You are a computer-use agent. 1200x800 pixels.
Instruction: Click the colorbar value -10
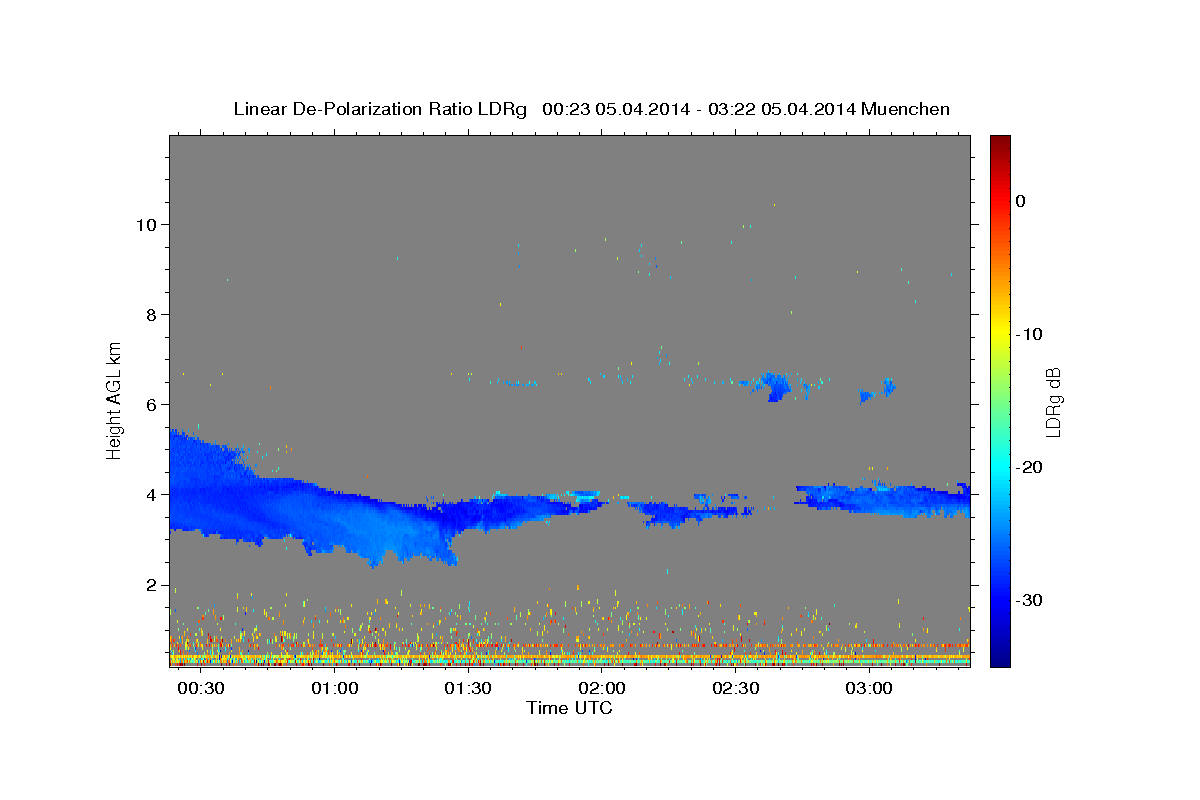point(1029,334)
